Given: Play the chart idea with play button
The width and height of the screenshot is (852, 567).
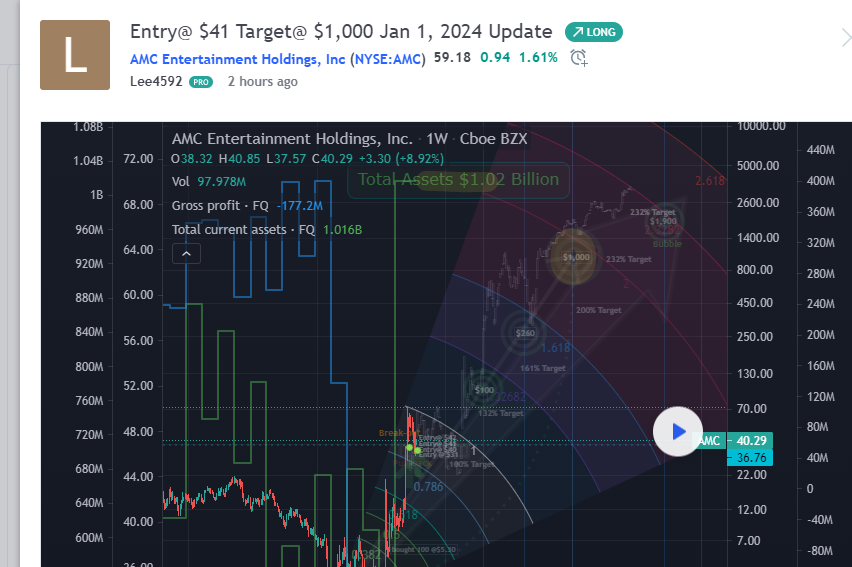Looking at the screenshot, I should (x=678, y=432).
